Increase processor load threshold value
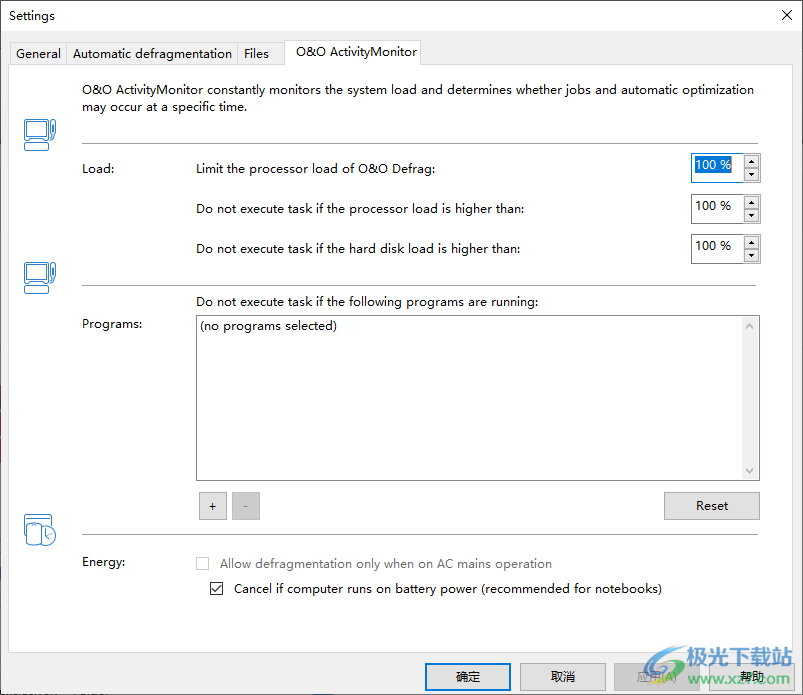 (x=752, y=202)
